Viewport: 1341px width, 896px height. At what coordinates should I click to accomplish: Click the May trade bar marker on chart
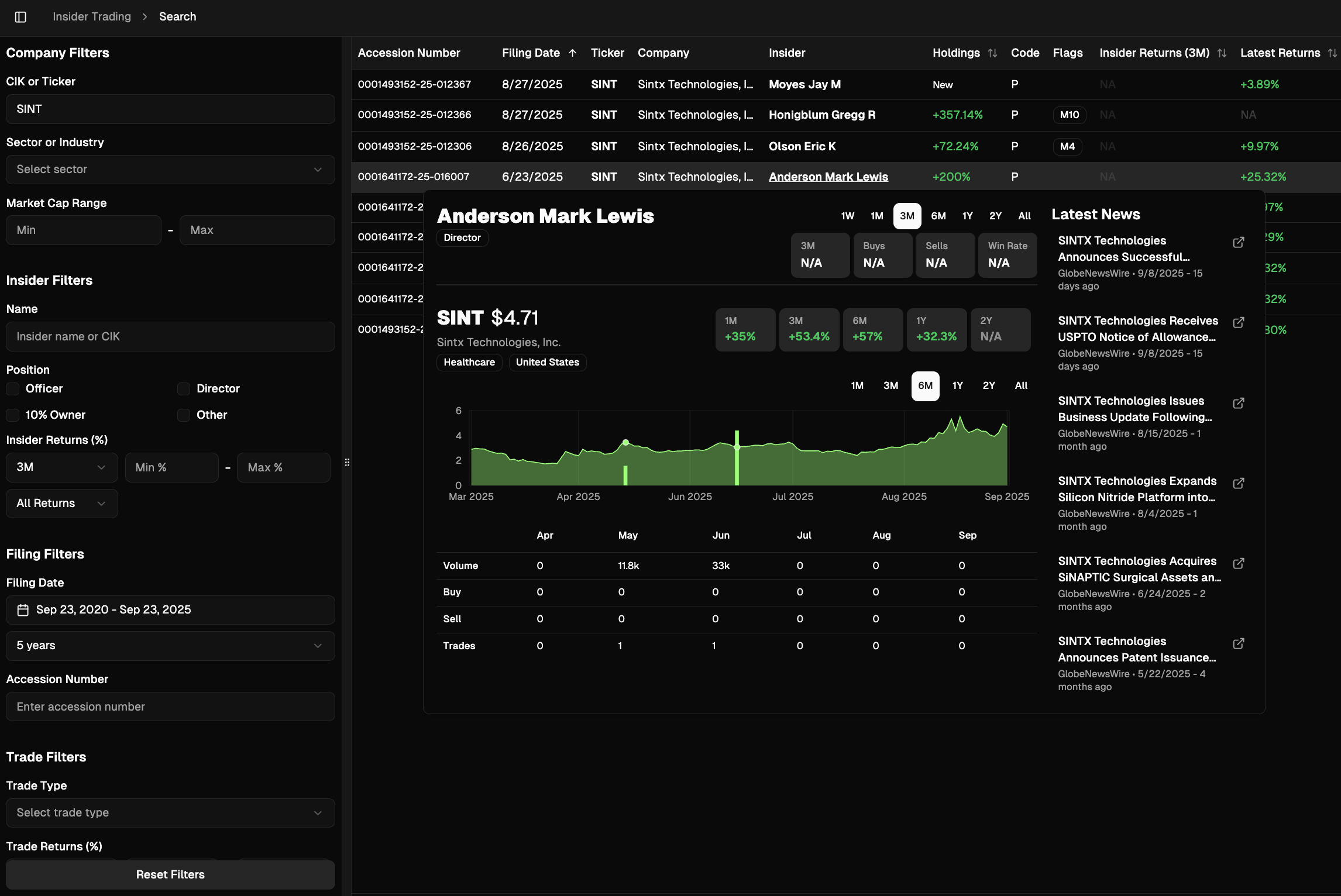click(x=625, y=475)
